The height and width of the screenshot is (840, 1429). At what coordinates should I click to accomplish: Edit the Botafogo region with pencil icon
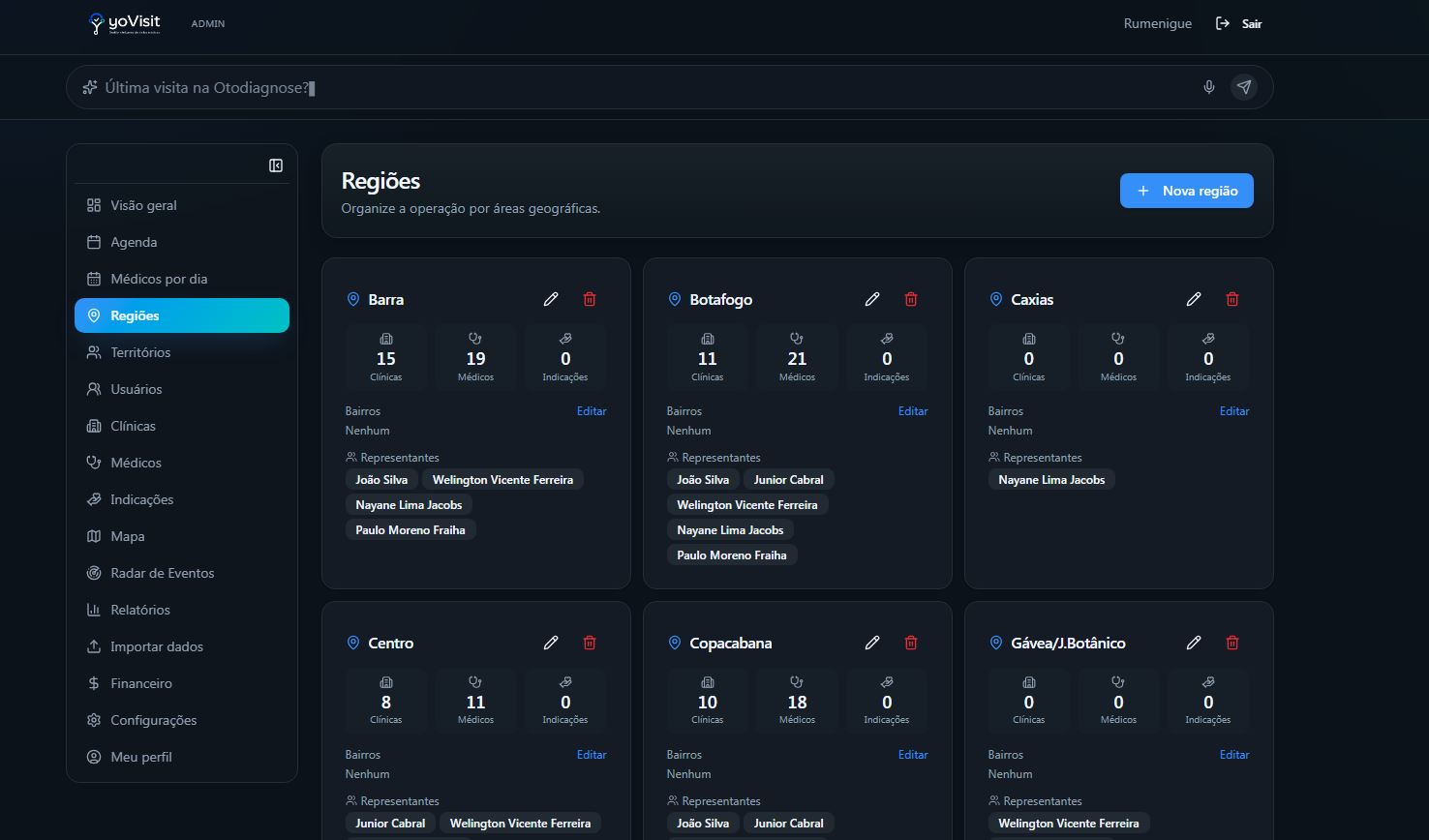point(872,299)
